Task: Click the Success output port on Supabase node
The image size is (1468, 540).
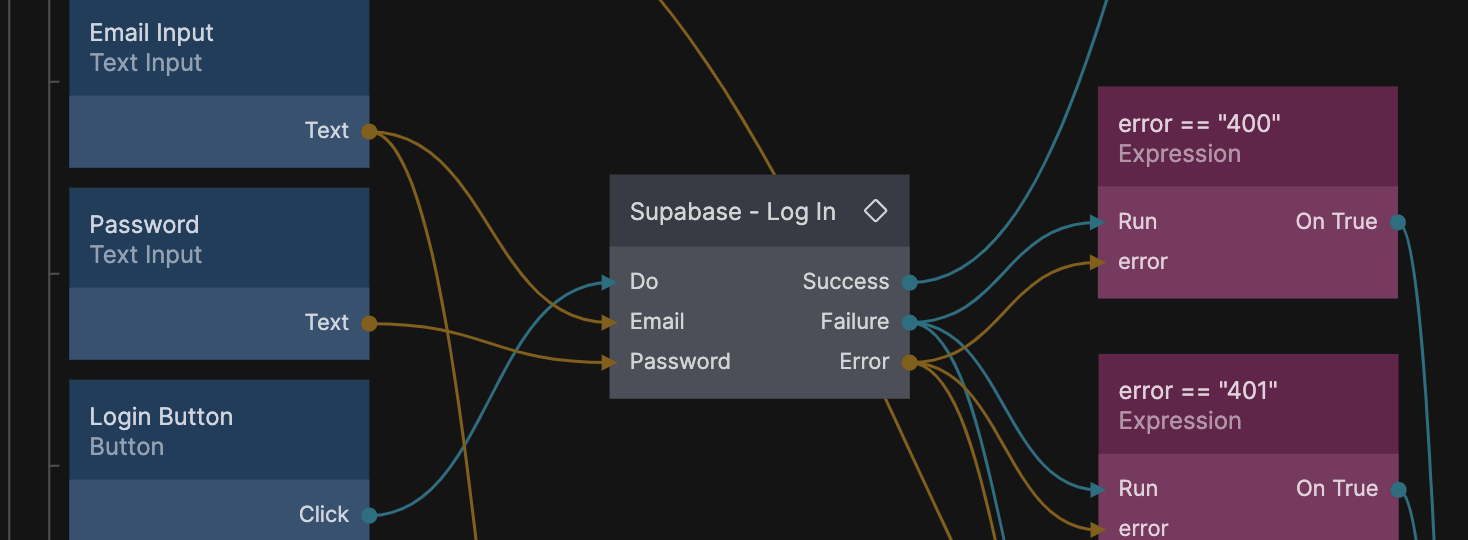Action: [909, 282]
